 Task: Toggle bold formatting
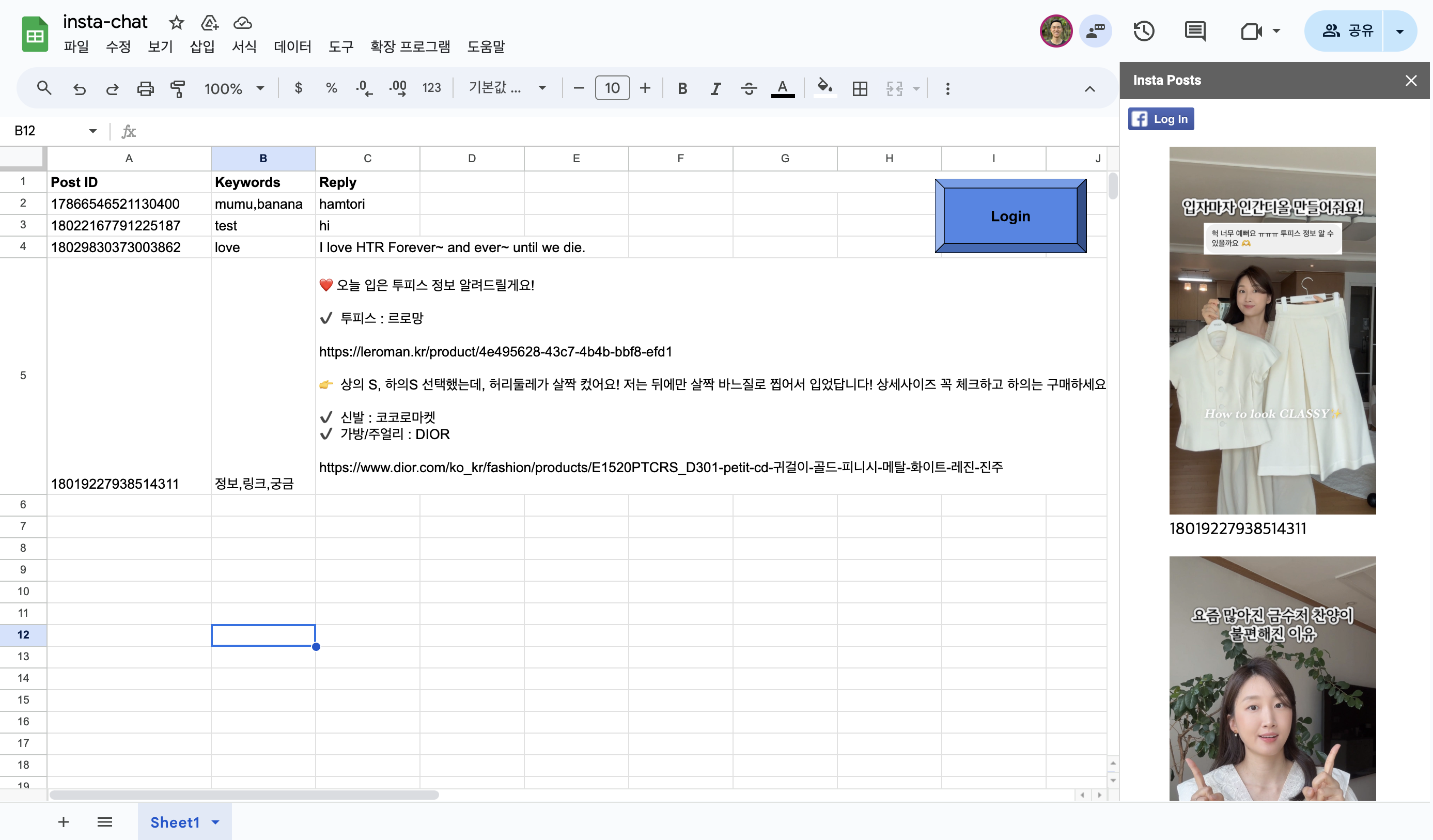[x=682, y=89]
